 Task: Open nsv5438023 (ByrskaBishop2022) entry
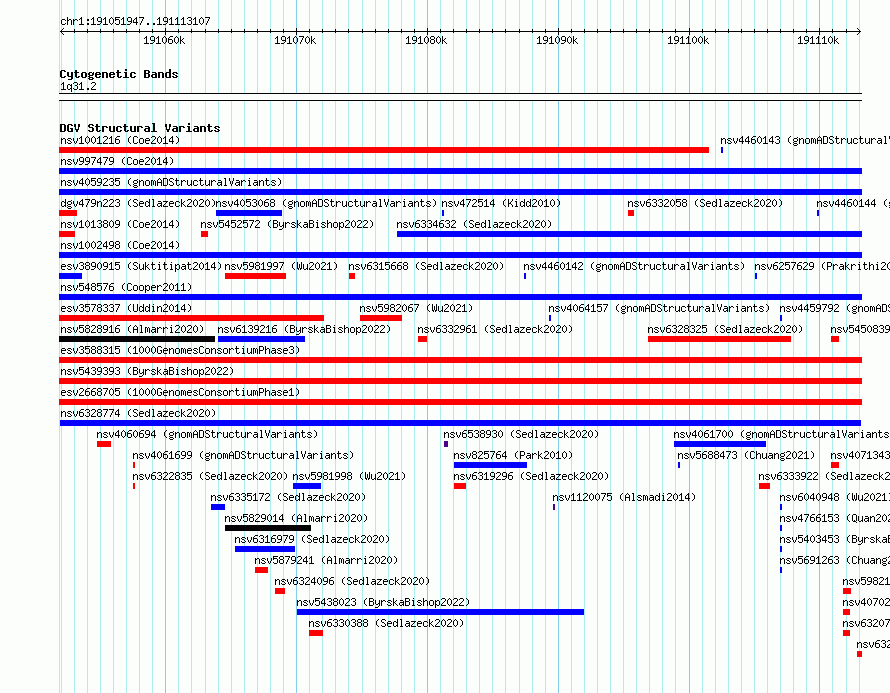[383, 602]
